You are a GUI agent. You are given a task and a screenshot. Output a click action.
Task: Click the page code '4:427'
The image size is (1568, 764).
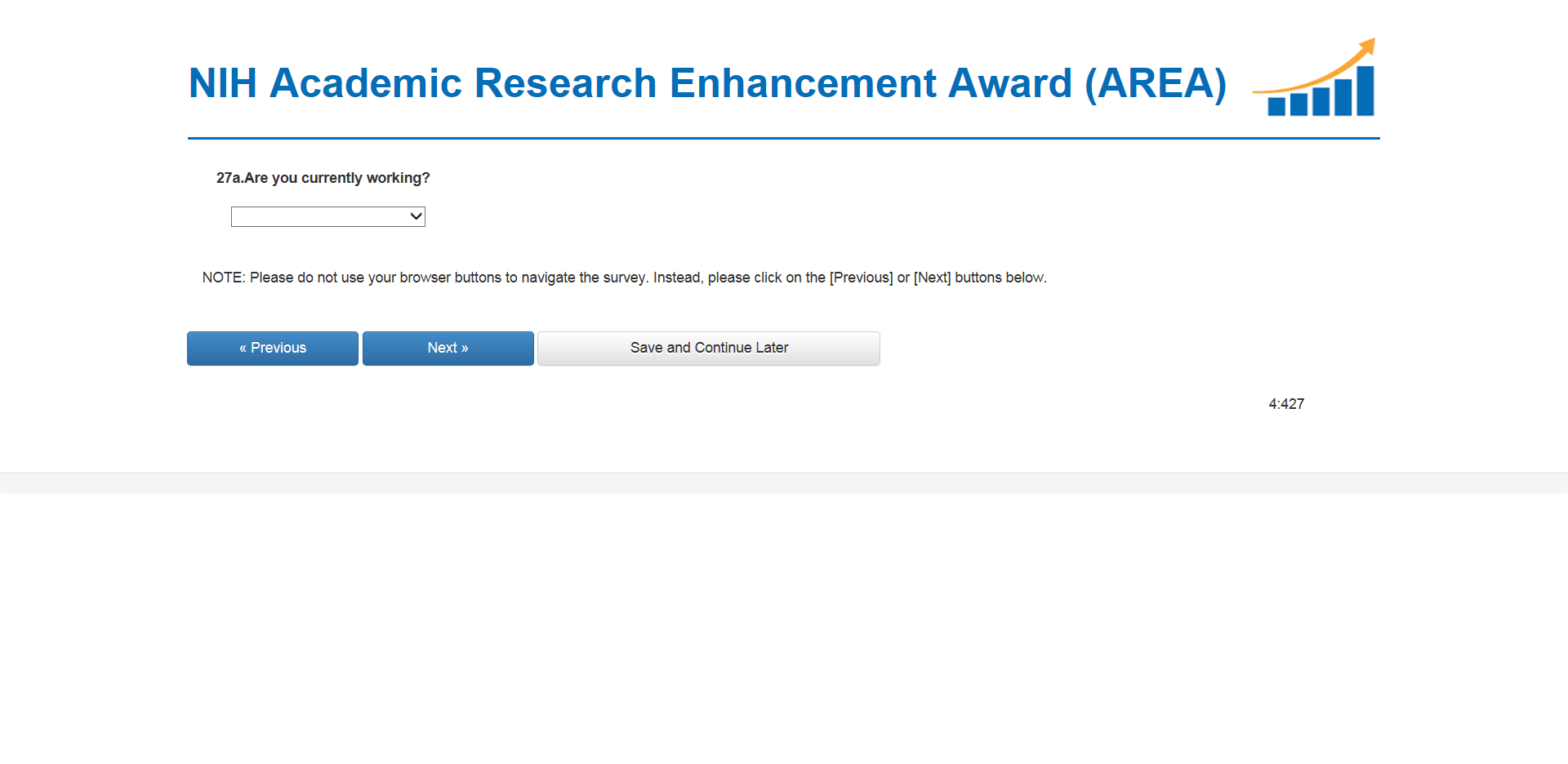coord(1286,404)
